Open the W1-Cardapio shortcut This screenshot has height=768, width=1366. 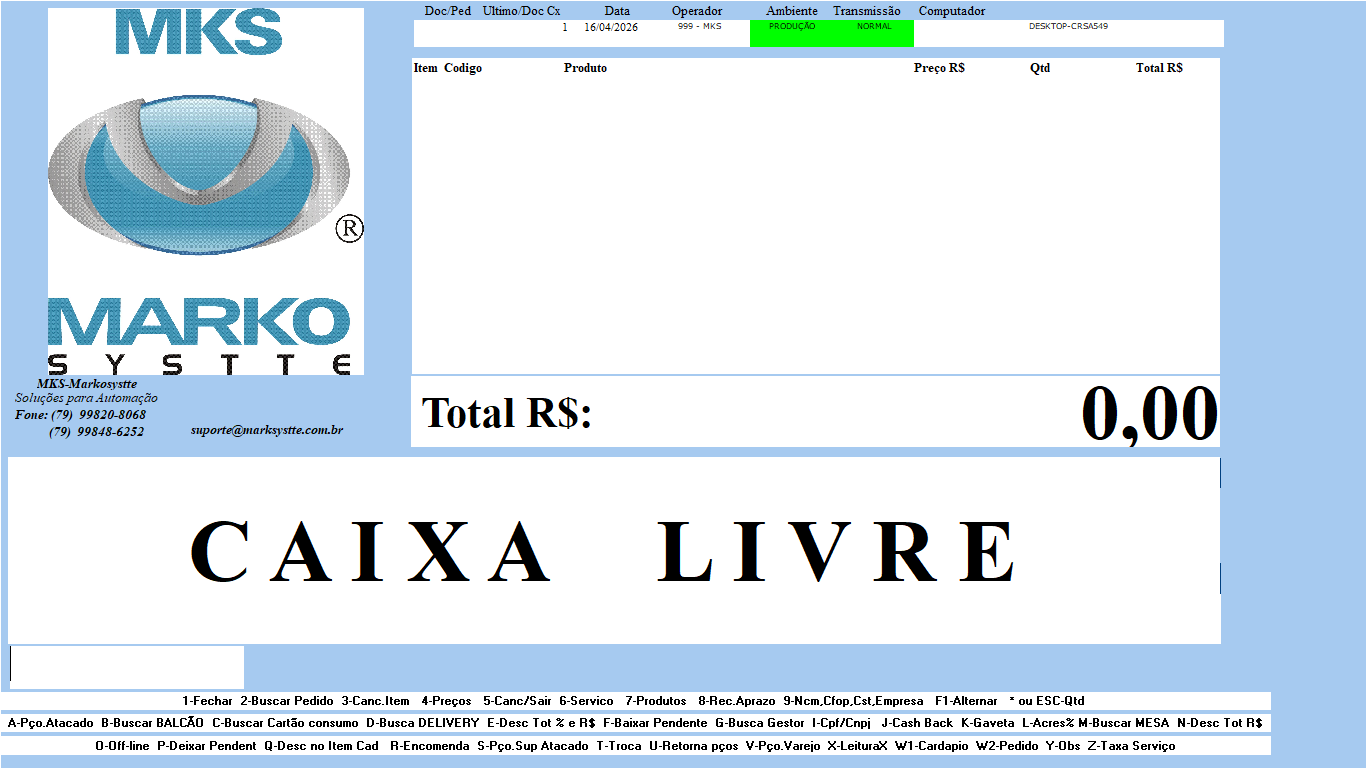[x=932, y=746]
